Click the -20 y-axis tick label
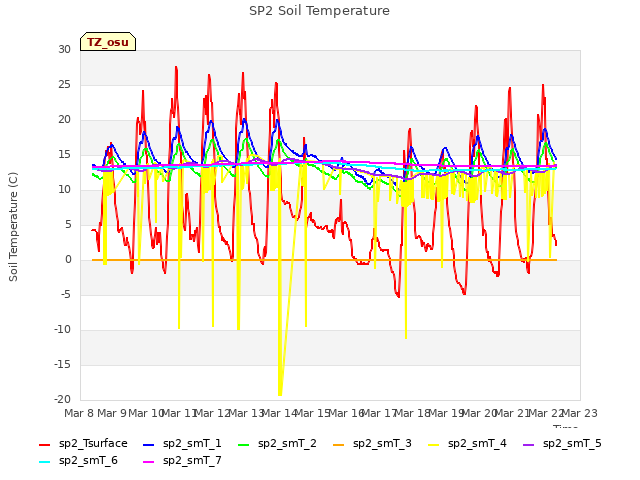640x480 pixels. (62, 400)
